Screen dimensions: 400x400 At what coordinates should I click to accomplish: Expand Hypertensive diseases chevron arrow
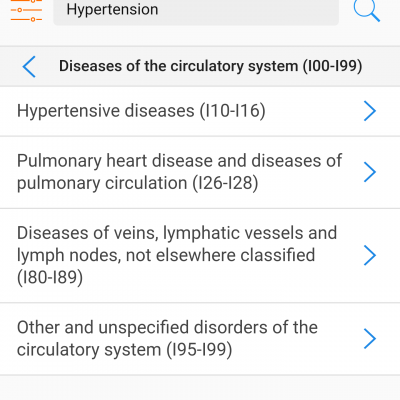pyautogui.click(x=370, y=111)
